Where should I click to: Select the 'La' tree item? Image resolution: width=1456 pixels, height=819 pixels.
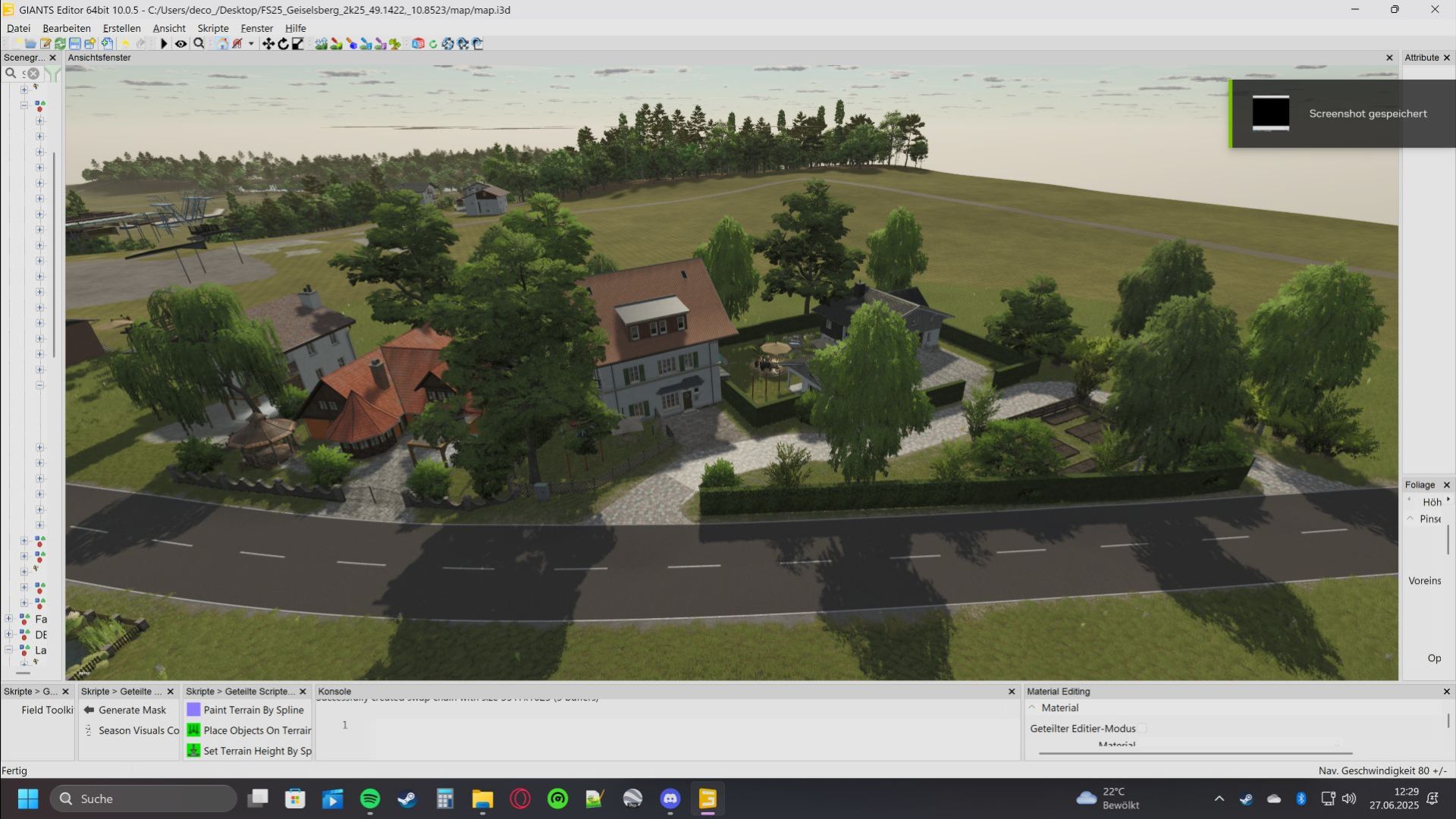coord(41,650)
